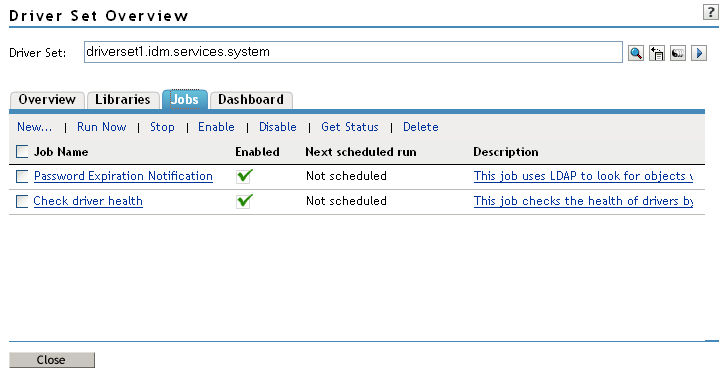Screen dimensions: 725x377
Task: Click Run Now in the jobs toolbar
Action: click(x=102, y=127)
